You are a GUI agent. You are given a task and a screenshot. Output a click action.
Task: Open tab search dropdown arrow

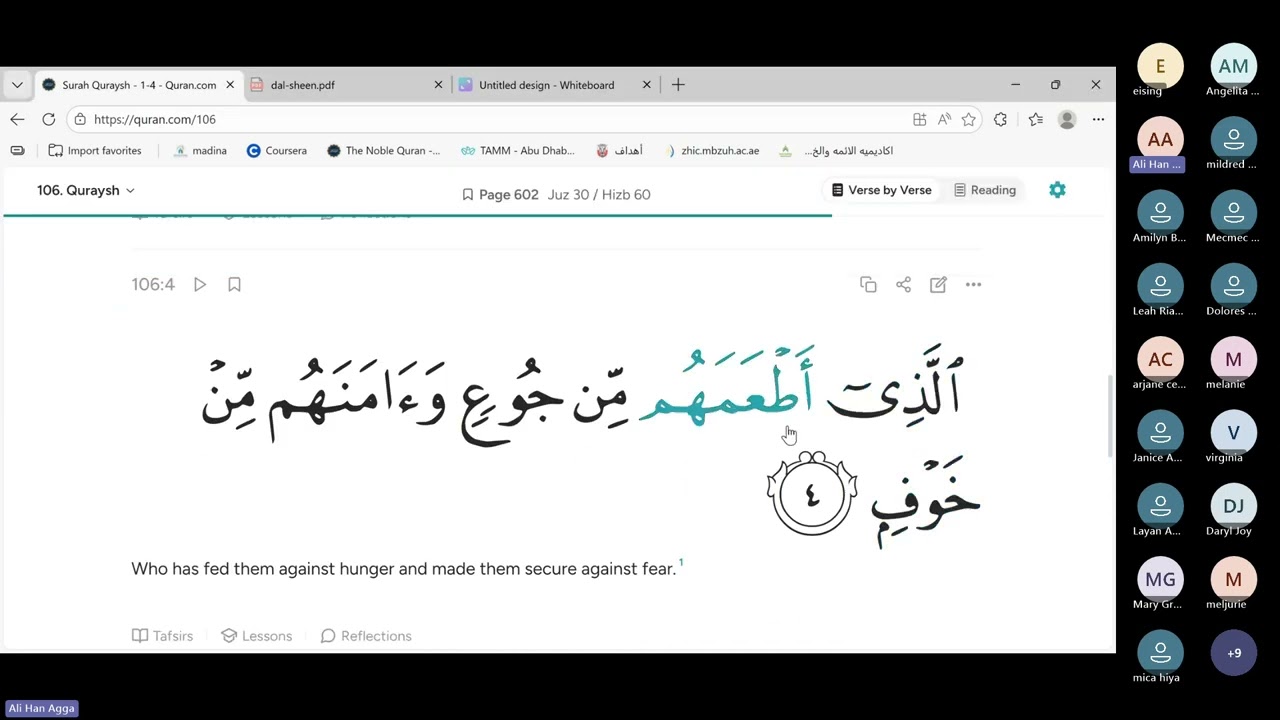17,85
